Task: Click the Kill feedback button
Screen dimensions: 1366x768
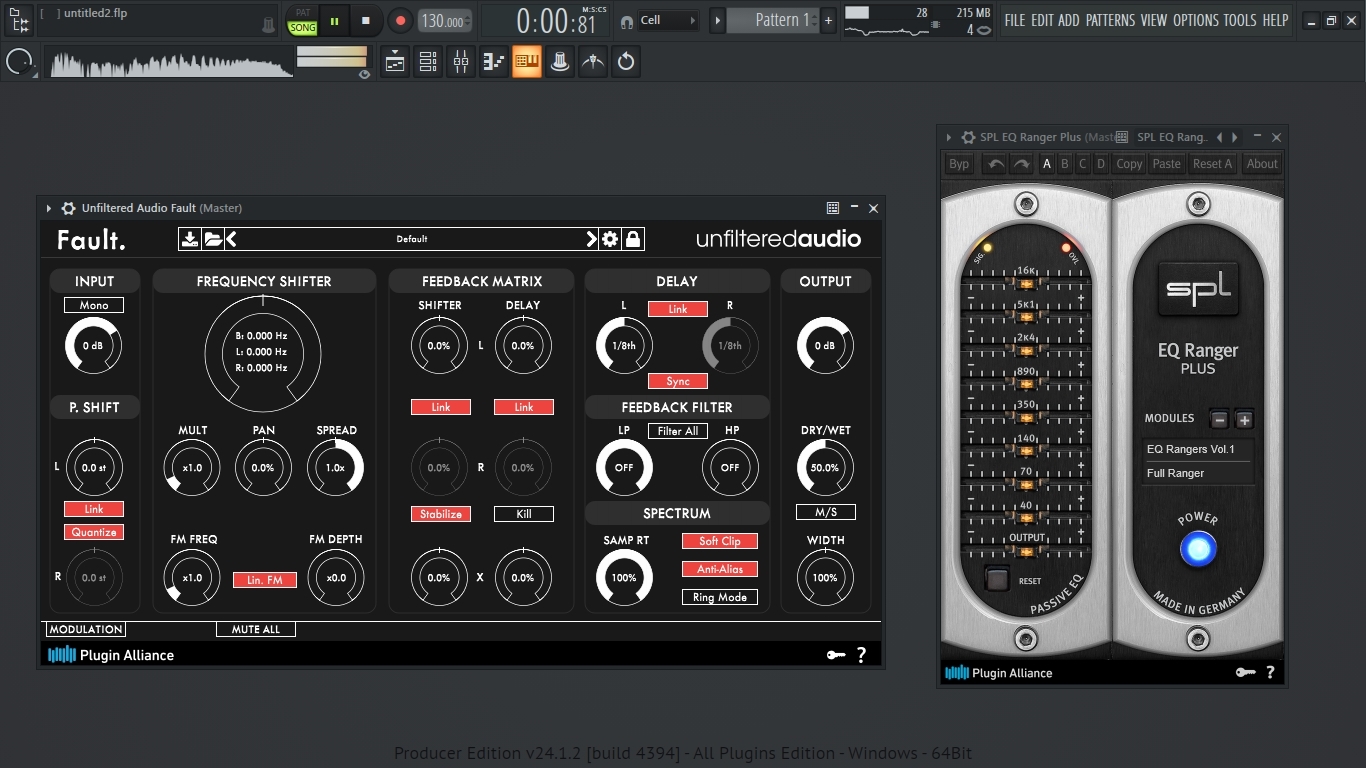Action: click(524, 514)
